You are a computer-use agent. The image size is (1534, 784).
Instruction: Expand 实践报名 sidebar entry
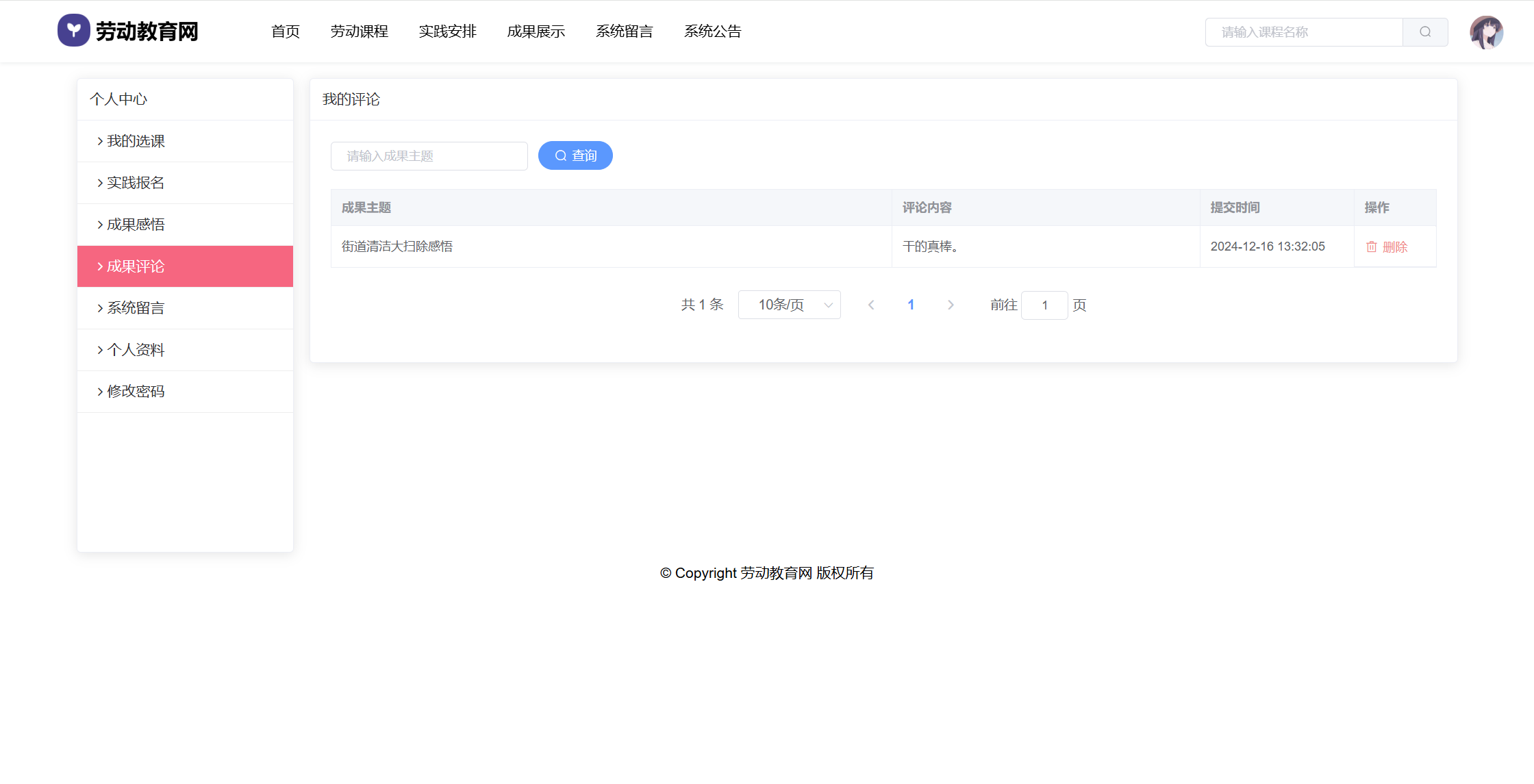(x=136, y=183)
